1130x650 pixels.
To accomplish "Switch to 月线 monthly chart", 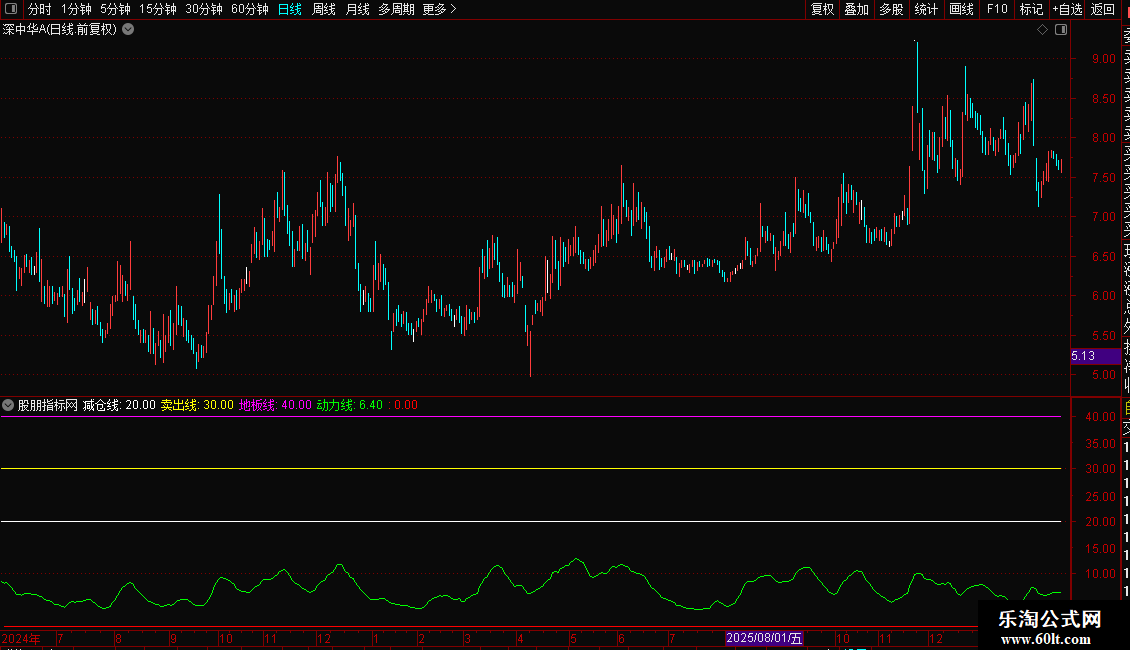I will [x=357, y=9].
